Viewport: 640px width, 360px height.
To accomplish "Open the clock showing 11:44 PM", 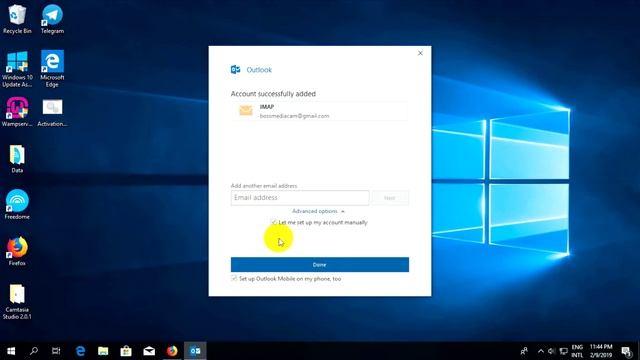I will click(601, 351).
